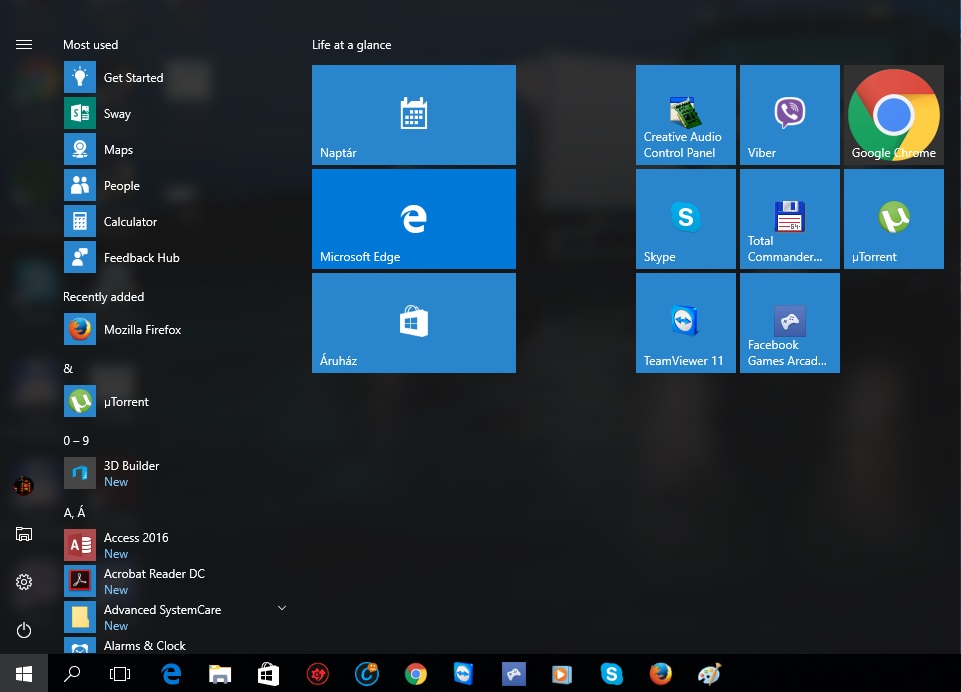Launch Access 2016

(175, 546)
